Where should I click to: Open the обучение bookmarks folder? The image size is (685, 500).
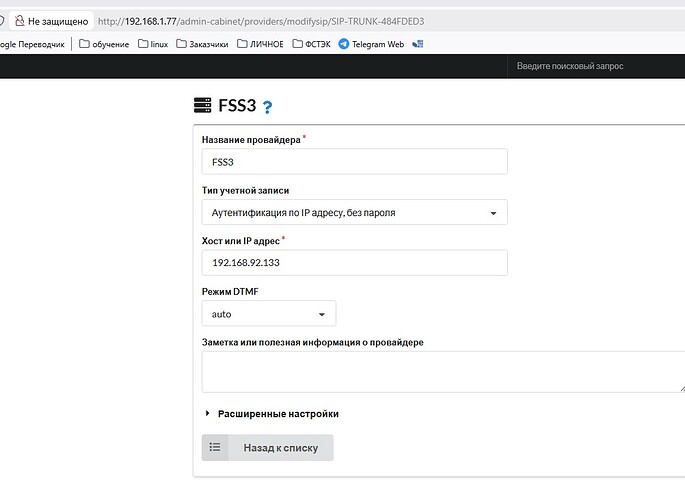[104, 44]
